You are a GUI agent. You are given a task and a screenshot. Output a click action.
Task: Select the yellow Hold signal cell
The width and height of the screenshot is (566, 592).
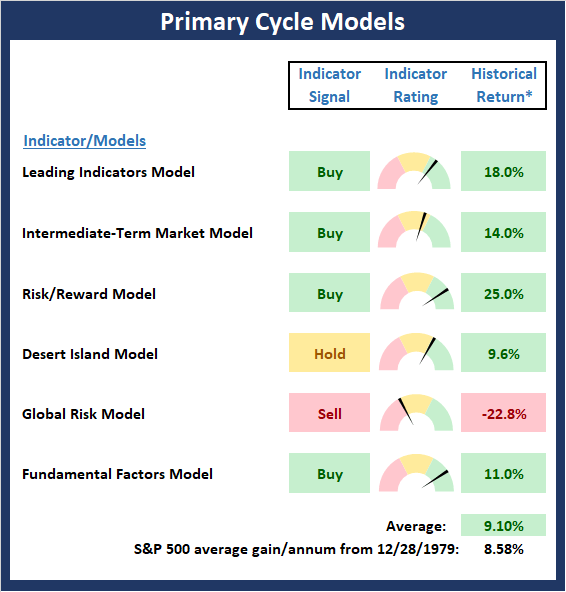tap(329, 353)
